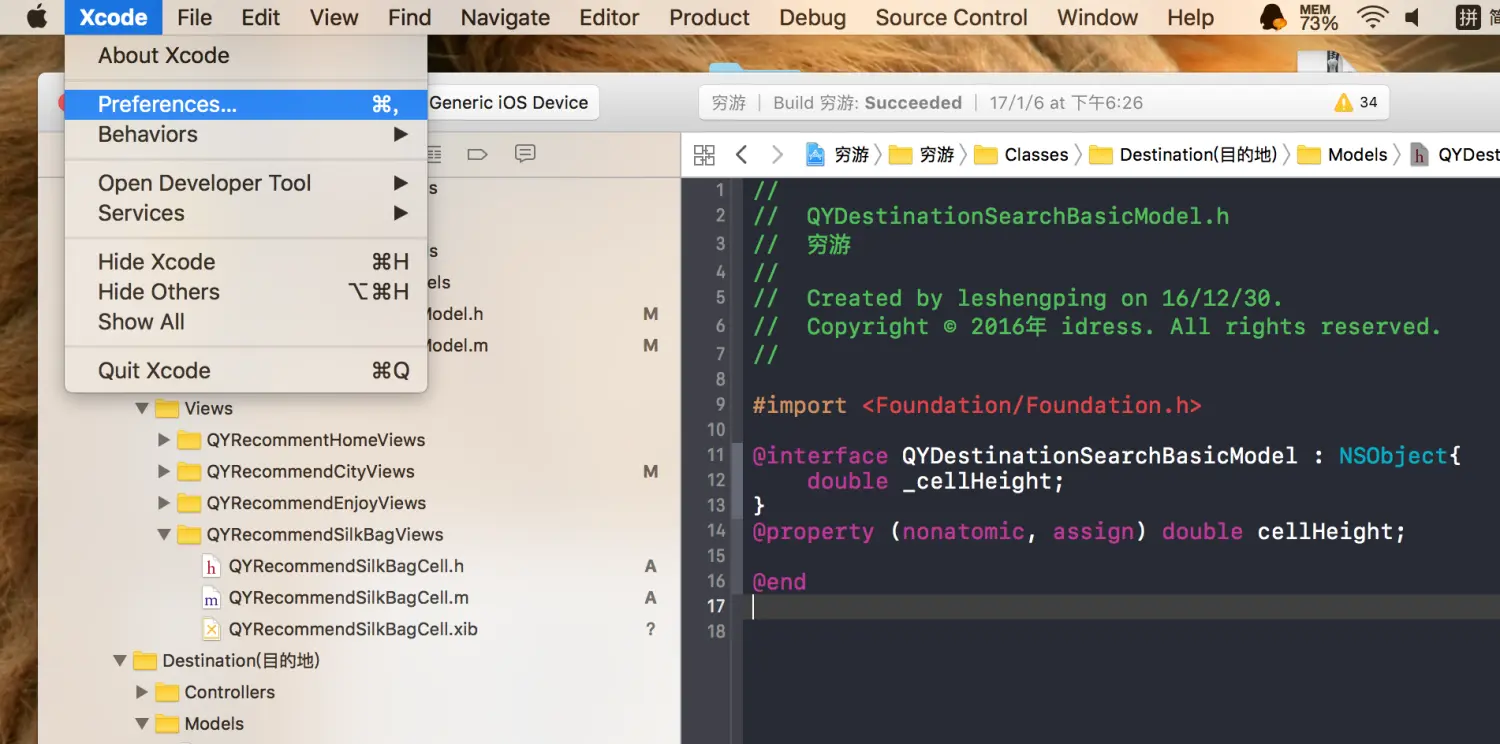1500x744 pixels.
Task: Click the QYRecommendCityViews folder icon
Action: (189, 471)
